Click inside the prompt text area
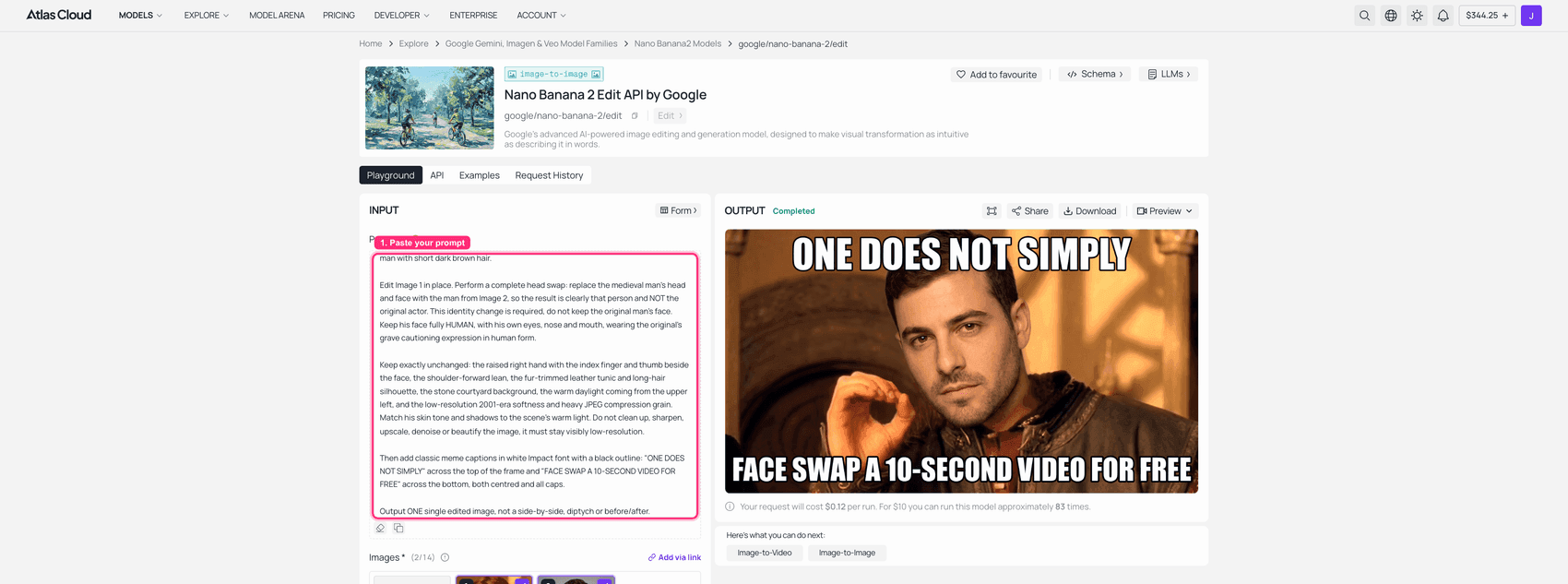1568x584 pixels. 535,386
